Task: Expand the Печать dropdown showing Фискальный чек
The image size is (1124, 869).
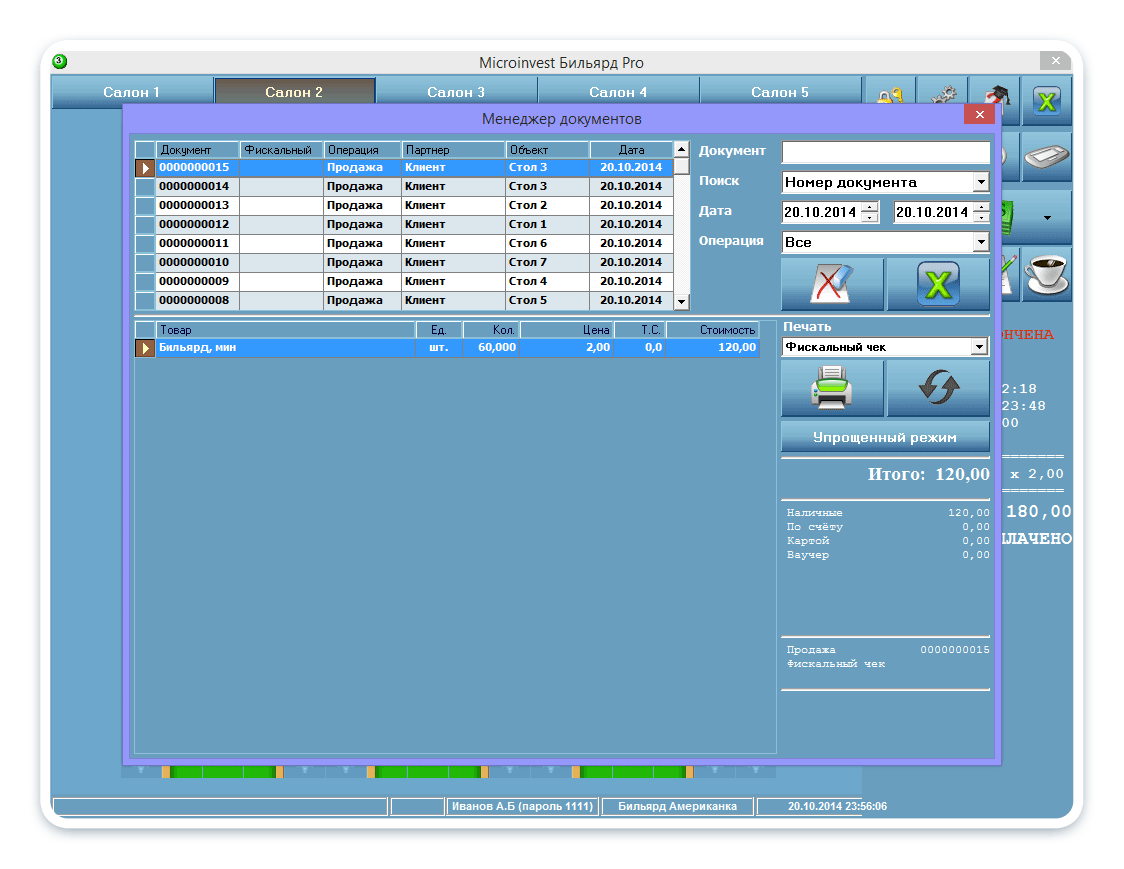Action: (x=980, y=347)
